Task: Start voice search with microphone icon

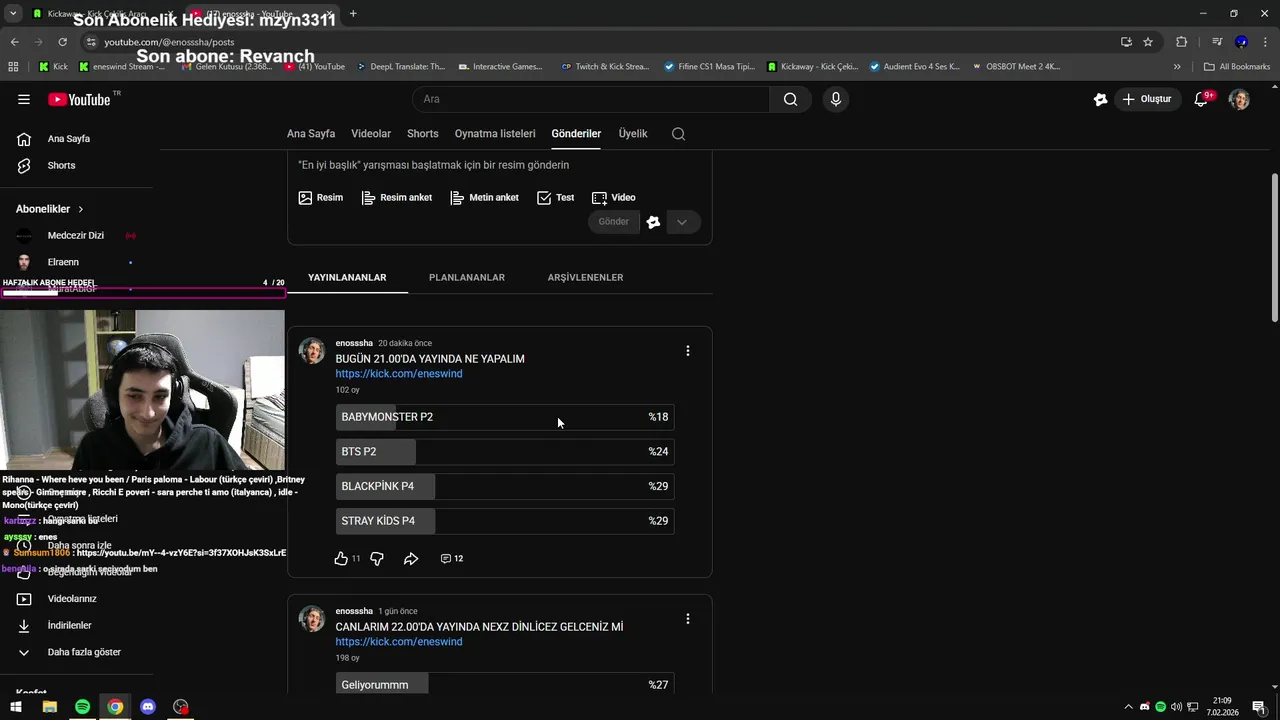Action: click(836, 99)
